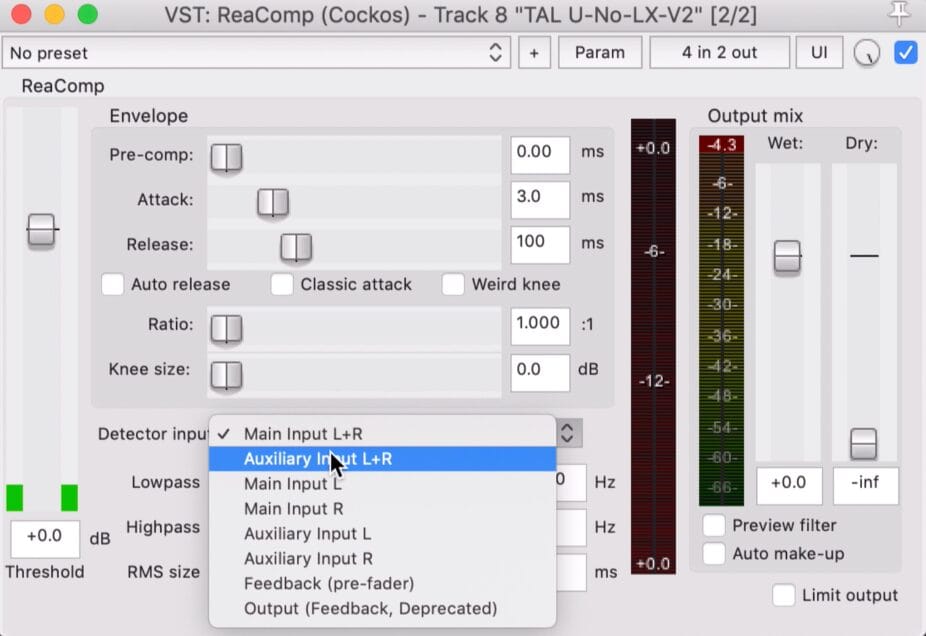The width and height of the screenshot is (926, 636).
Task: Click the Detector input dropdown arrows
Action: coord(568,433)
